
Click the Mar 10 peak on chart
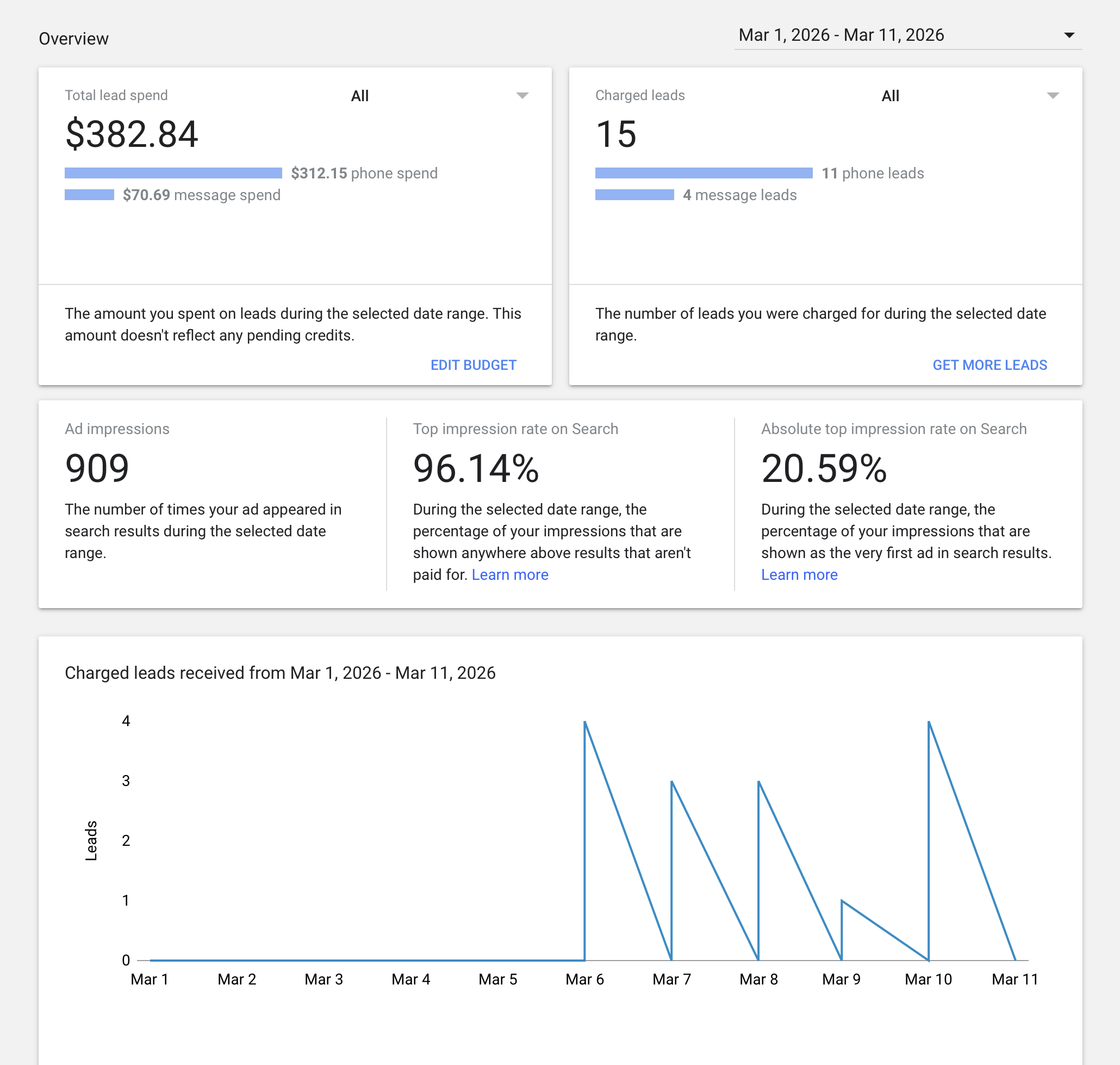click(929, 722)
